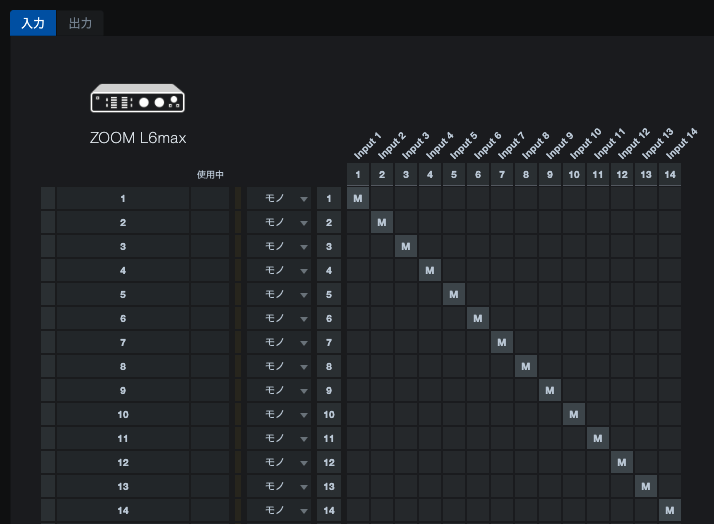Image resolution: width=714 pixels, height=524 pixels.
Task: Toggle the M routing cell for Input 1
Action: tap(358, 199)
